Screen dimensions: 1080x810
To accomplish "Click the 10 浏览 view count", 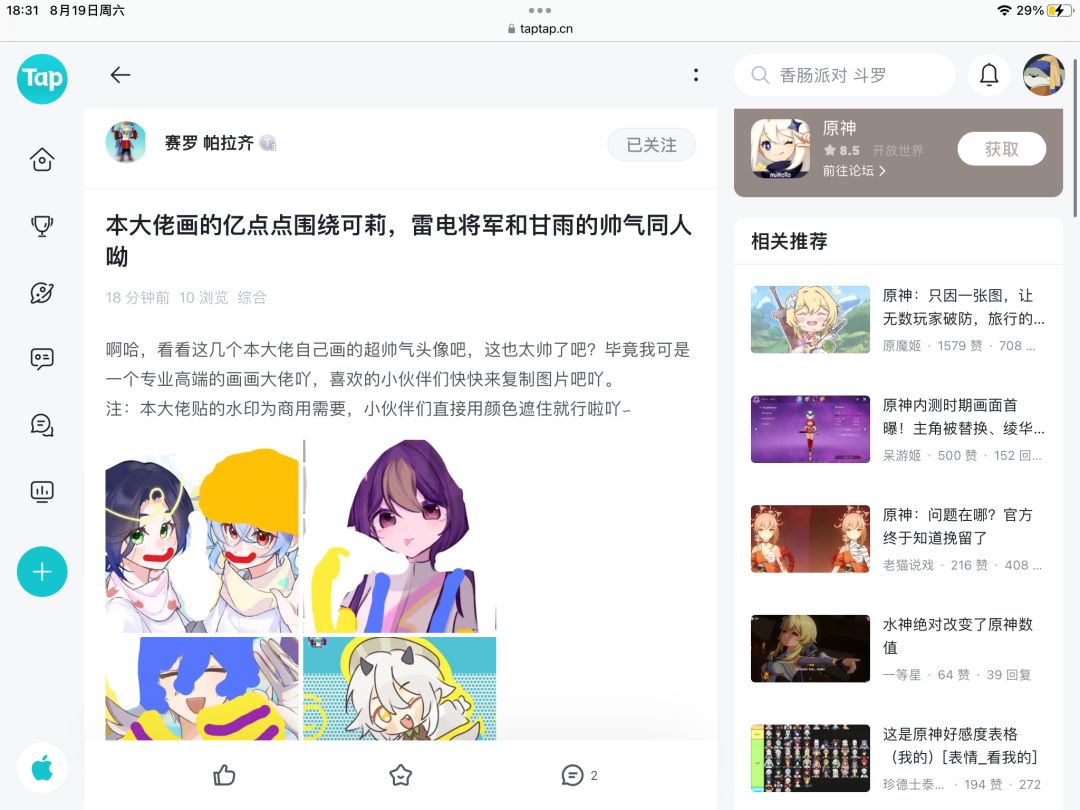I will (x=203, y=298).
